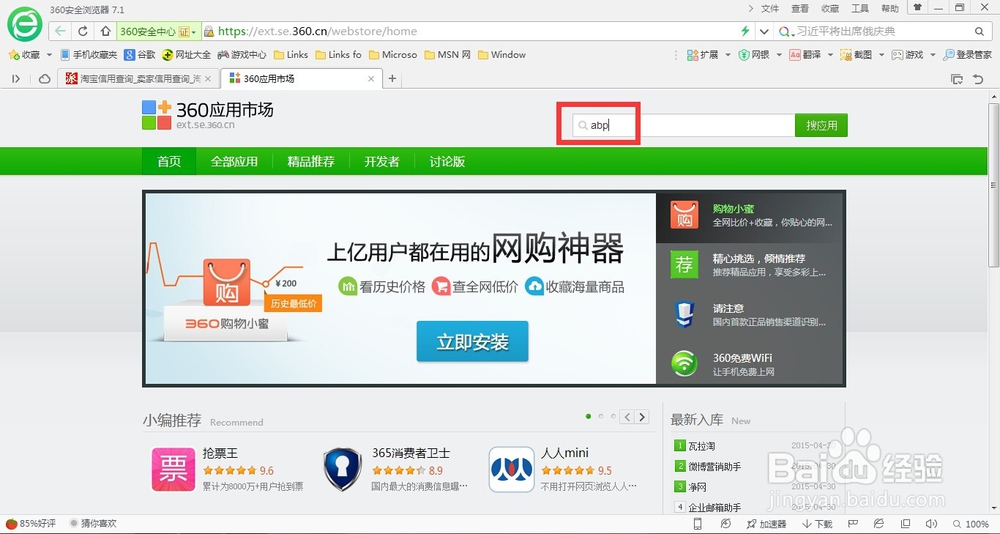This screenshot has width=1000, height=534.
Task: Open the 收藏 menu in title bar
Action: pyautogui.click(x=830, y=8)
